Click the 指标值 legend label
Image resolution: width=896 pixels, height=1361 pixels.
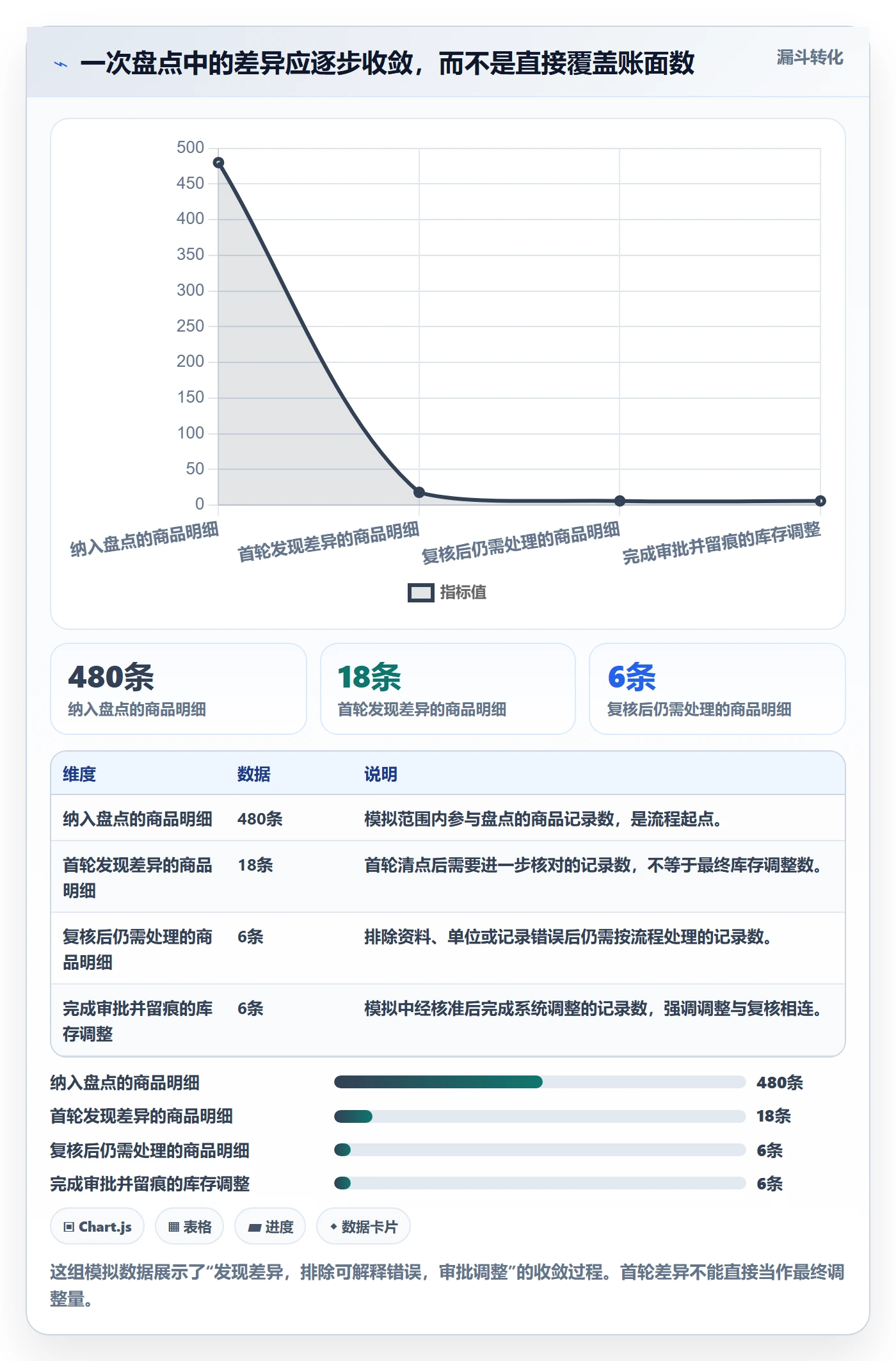coord(463,593)
